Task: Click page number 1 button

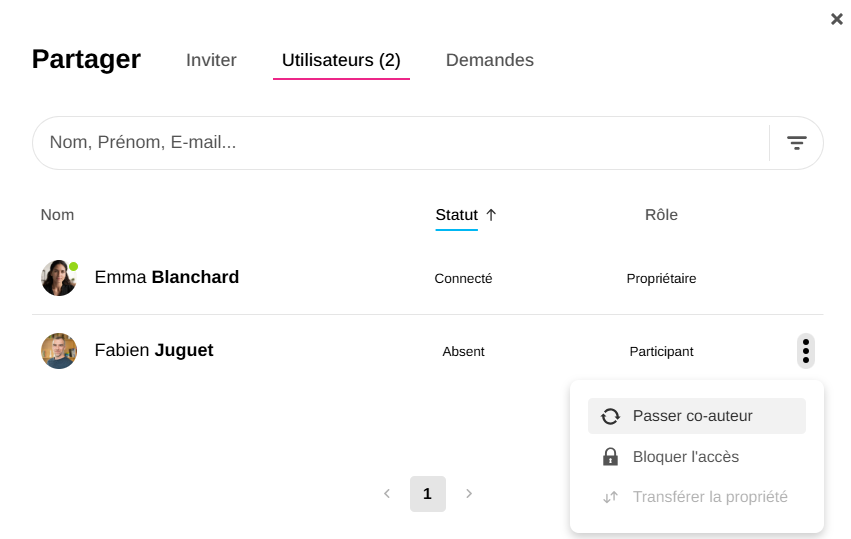Action: 428,494
